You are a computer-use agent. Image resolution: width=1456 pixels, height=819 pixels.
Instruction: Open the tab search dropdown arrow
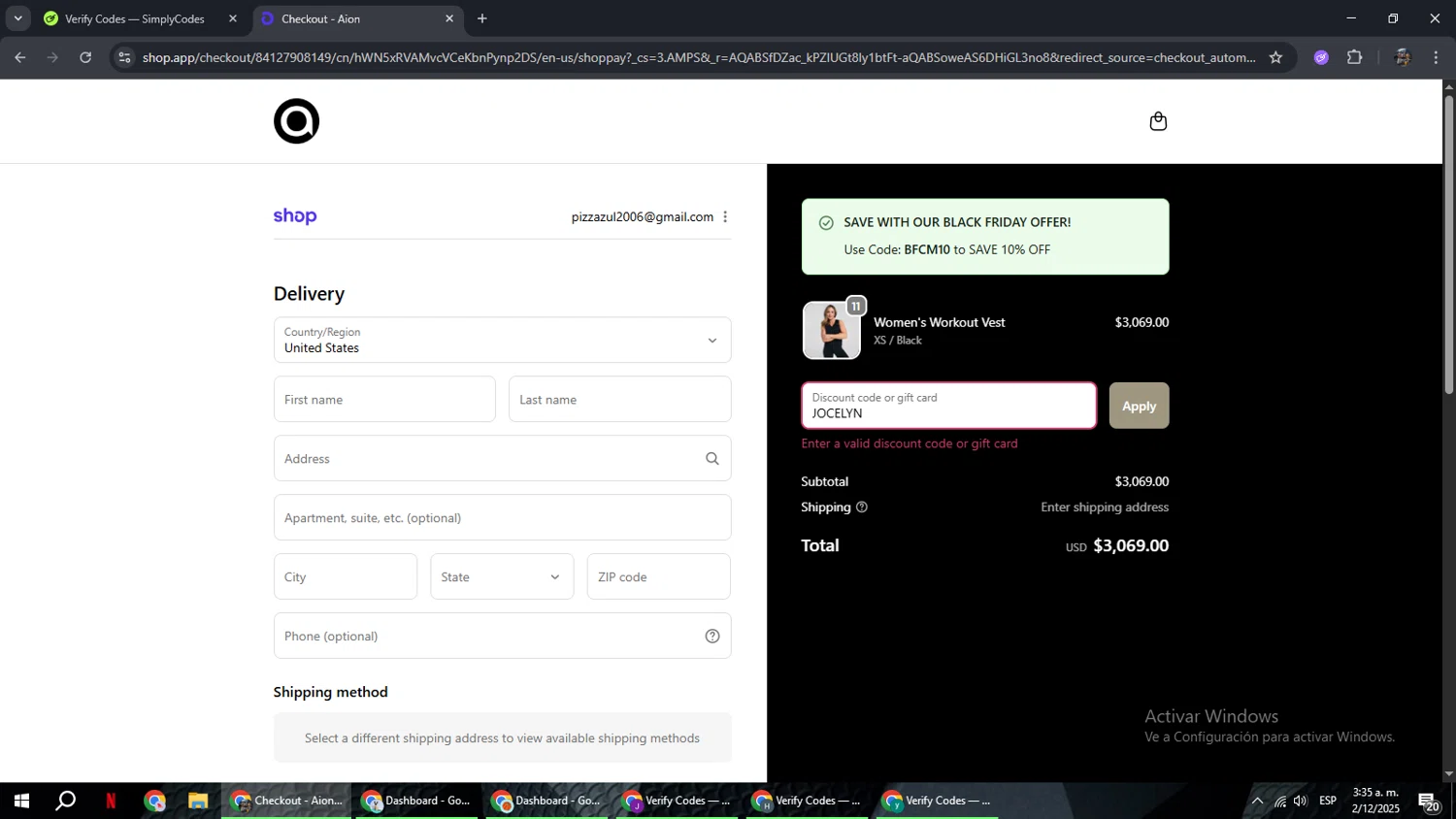pos(17,18)
